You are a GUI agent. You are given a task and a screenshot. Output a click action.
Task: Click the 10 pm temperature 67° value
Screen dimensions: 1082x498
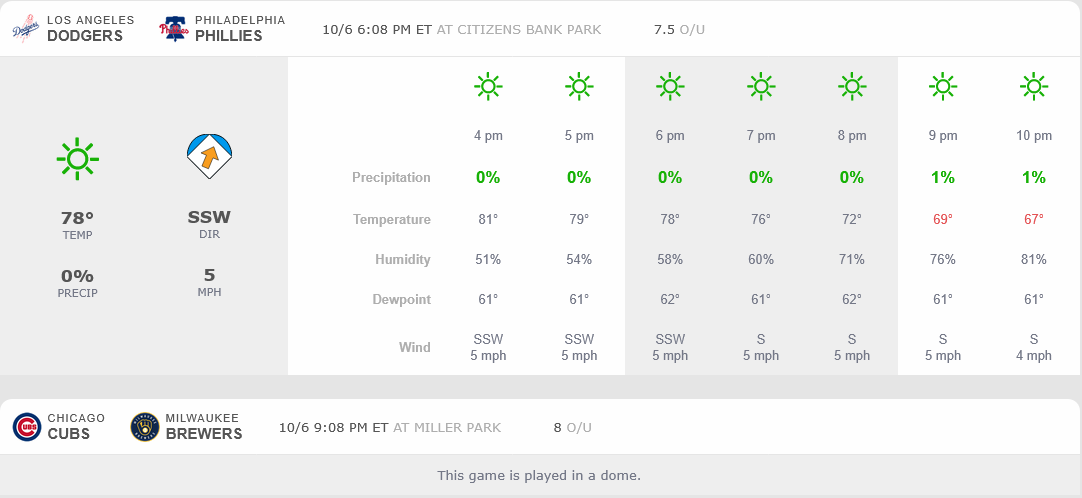1034,219
